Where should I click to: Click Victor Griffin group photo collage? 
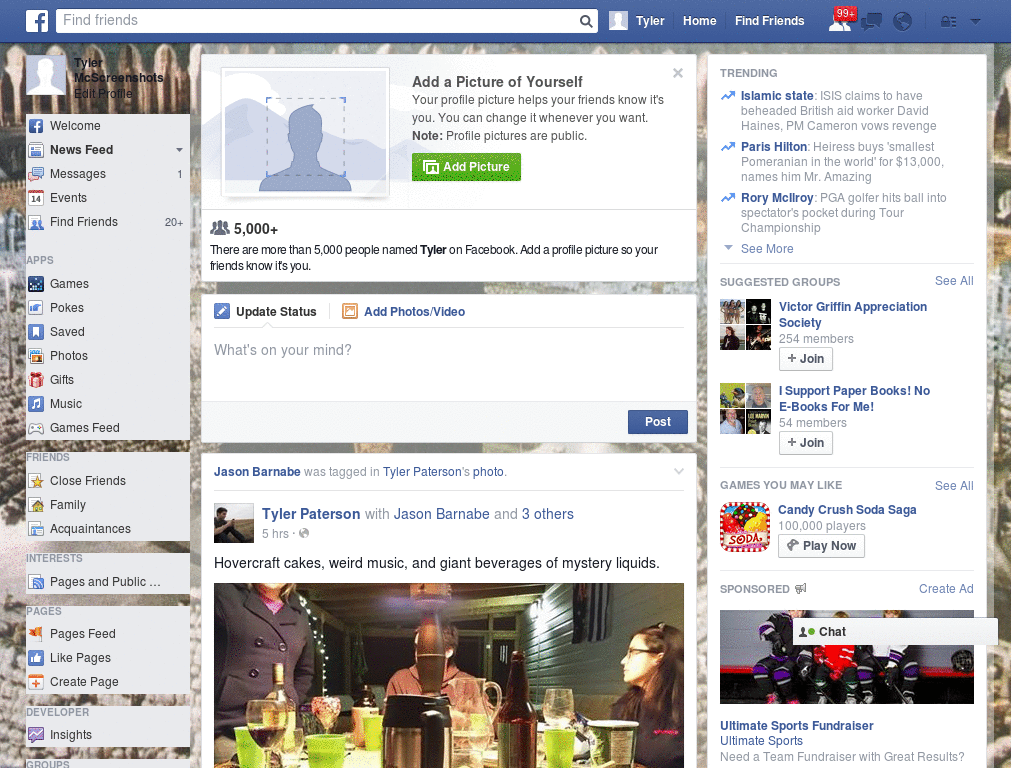pyautogui.click(x=745, y=325)
